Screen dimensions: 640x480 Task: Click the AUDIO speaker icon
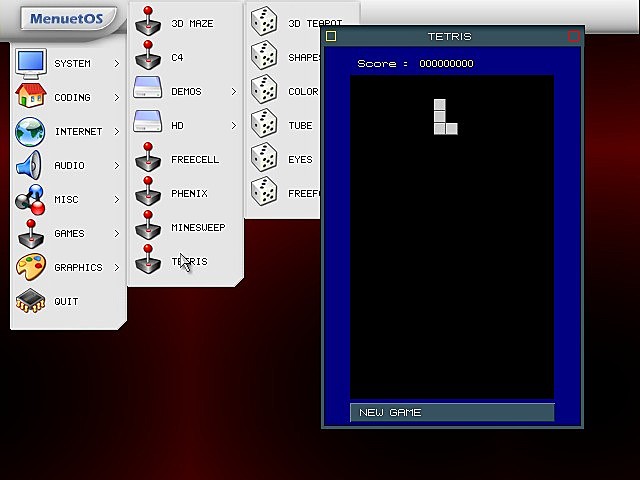tap(29, 165)
